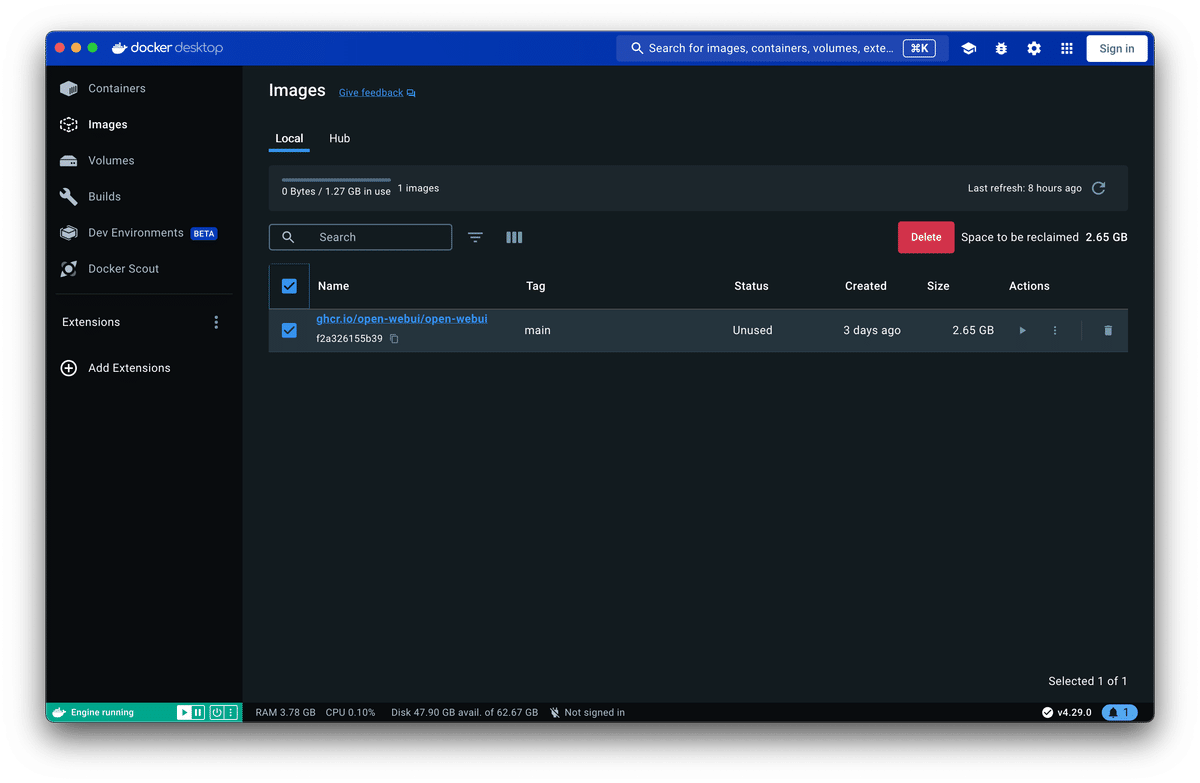Screen dimensions: 1200x783
Task: Click Add Extensions plus icon
Action: point(69,368)
